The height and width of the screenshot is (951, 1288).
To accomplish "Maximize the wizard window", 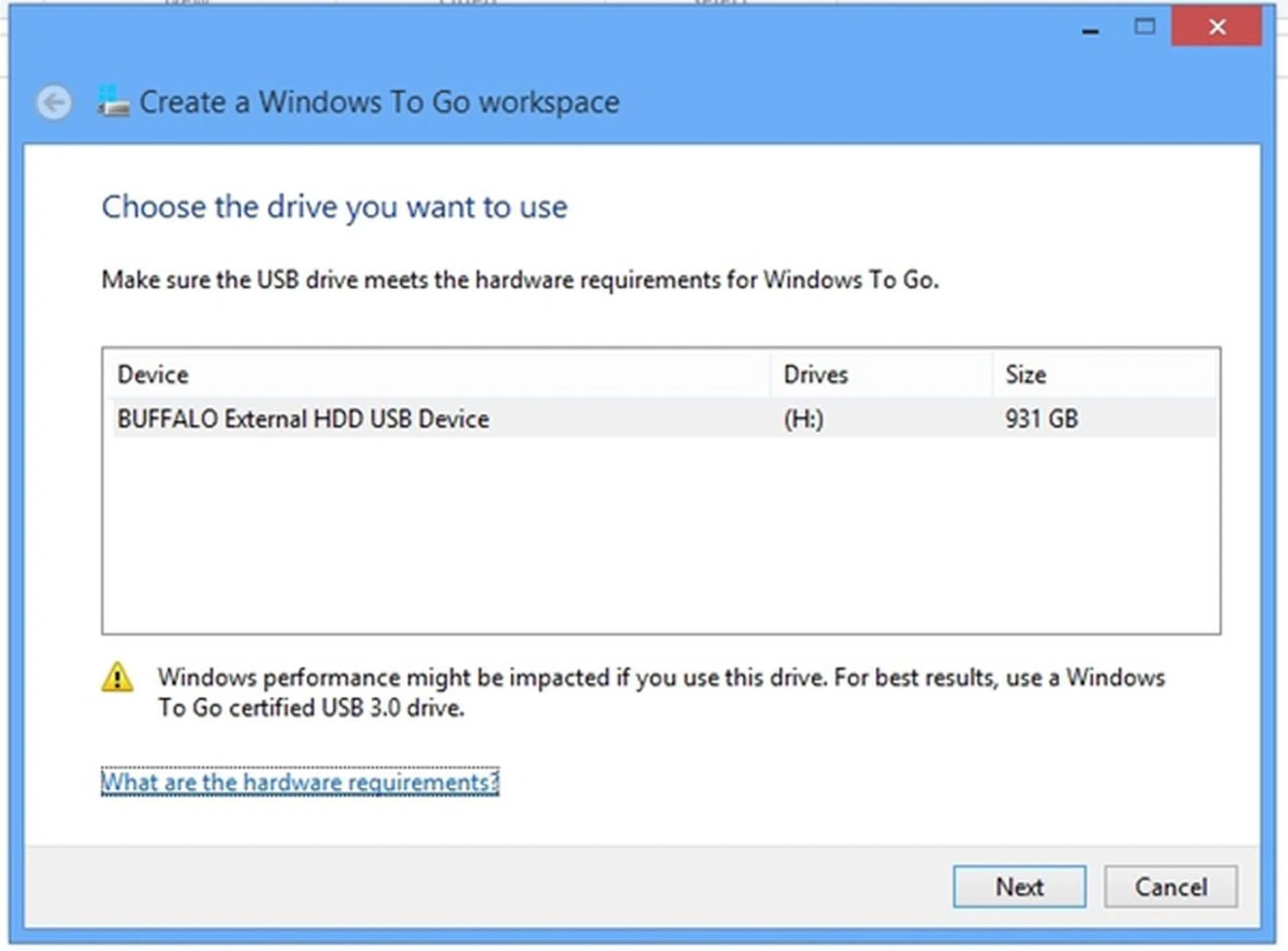I will [1144, 27].
